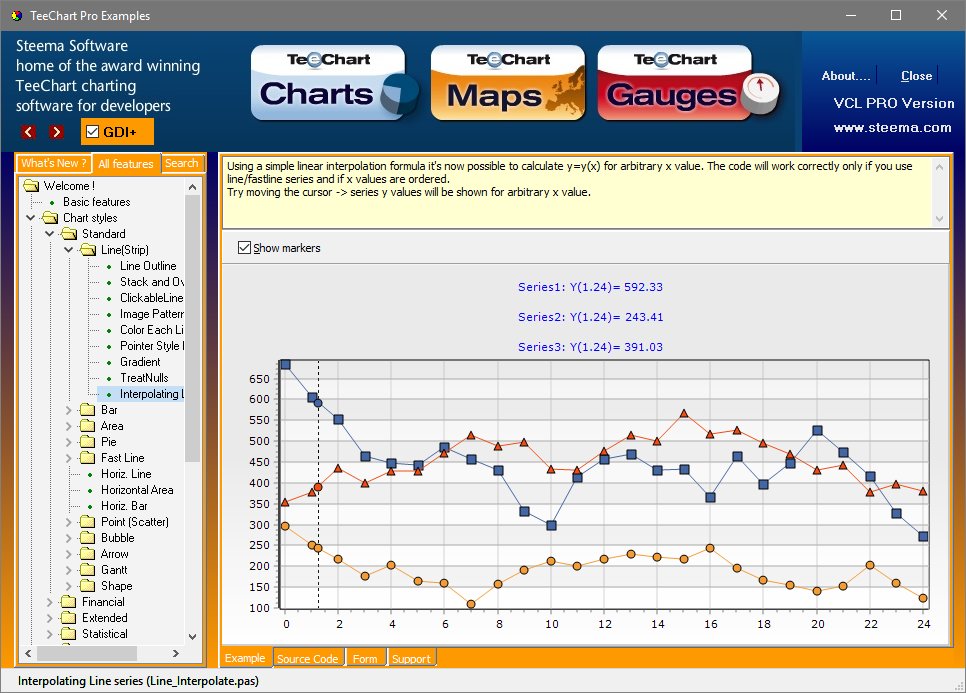Click the orange circle marker at x=7
This screenshot has height=693, width=966.
(x=471, y=604)
